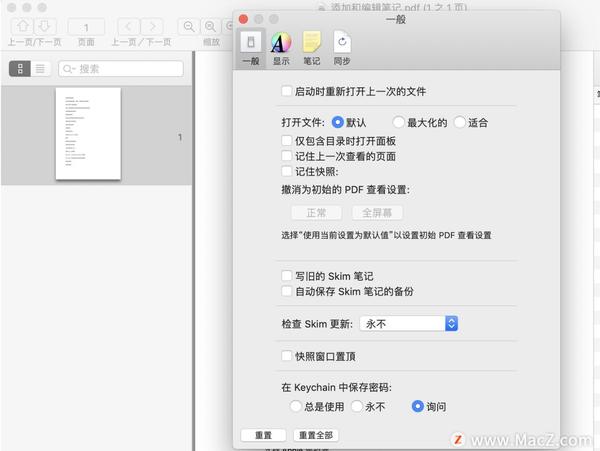Switch sidebar to table of contents list
600x451 pixels.
point(40,68)
